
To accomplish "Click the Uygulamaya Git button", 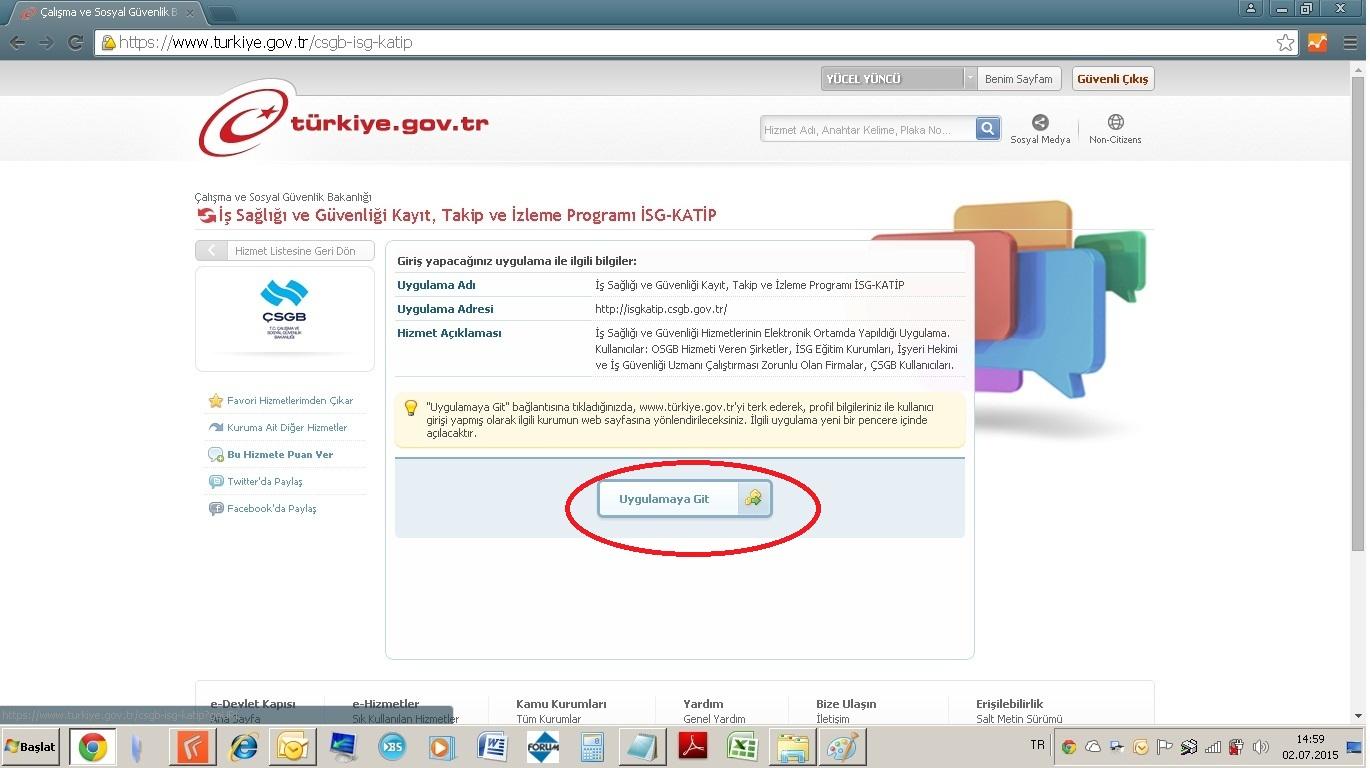I will 684,499.
